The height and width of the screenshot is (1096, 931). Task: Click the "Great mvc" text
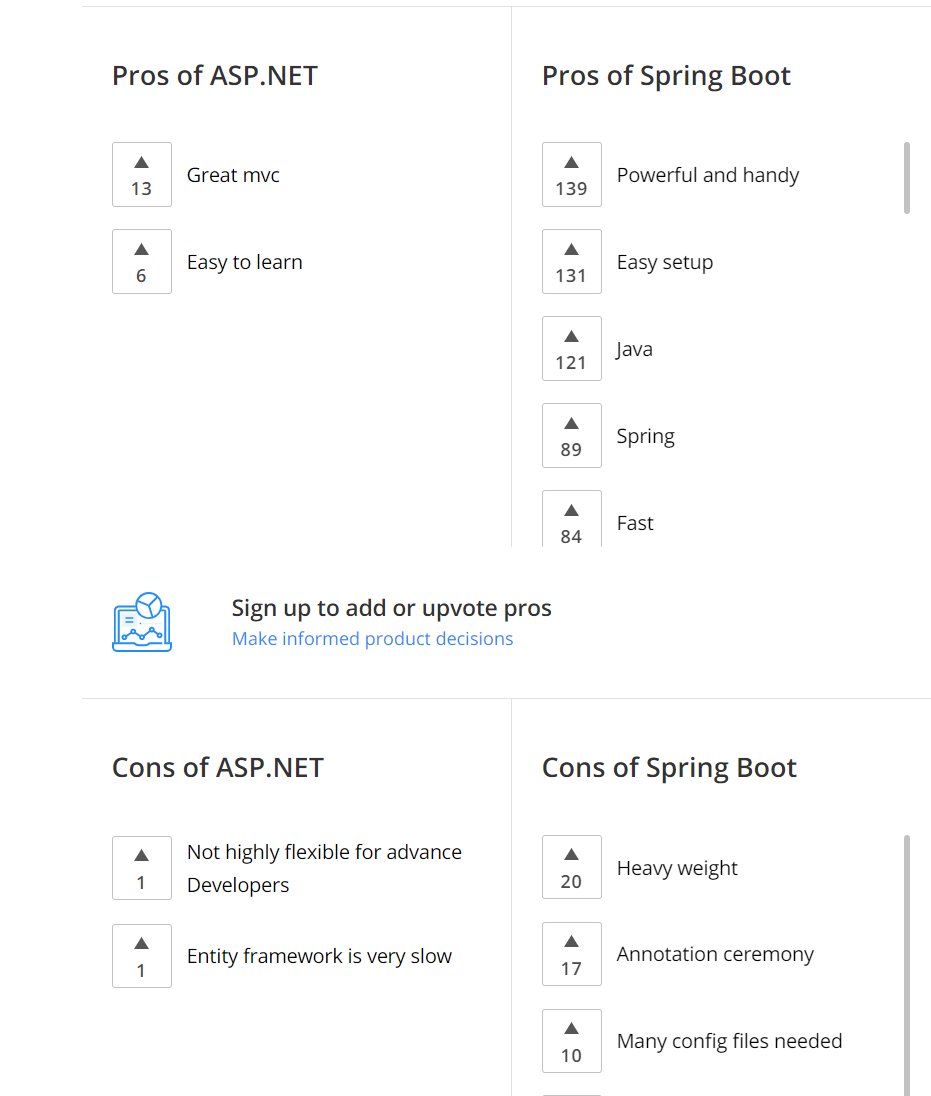click(x=233, y=175)
